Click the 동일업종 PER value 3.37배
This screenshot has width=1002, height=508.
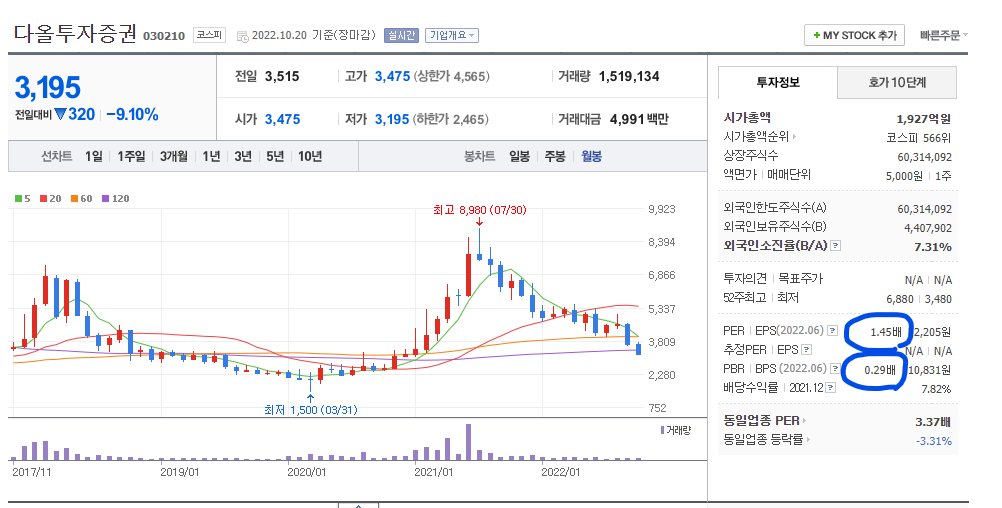coord(934,422)
